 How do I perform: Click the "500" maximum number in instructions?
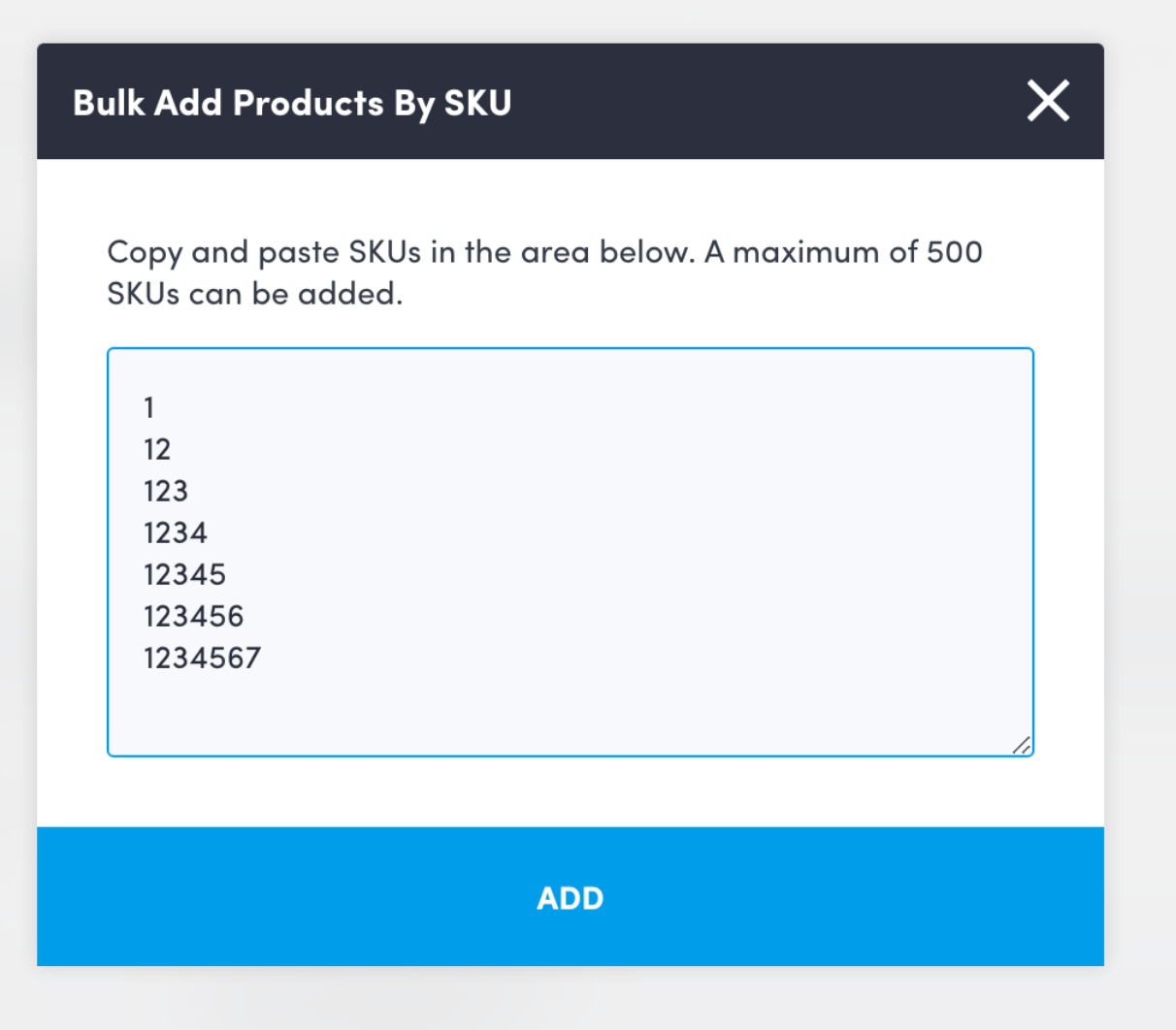pos(954,252)
